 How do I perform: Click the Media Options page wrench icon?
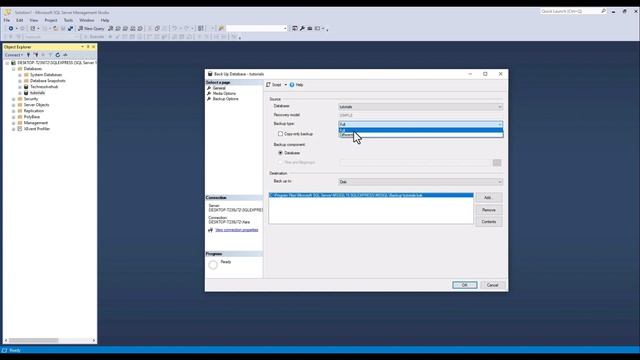pyautogui.click(x=209, y=93)
